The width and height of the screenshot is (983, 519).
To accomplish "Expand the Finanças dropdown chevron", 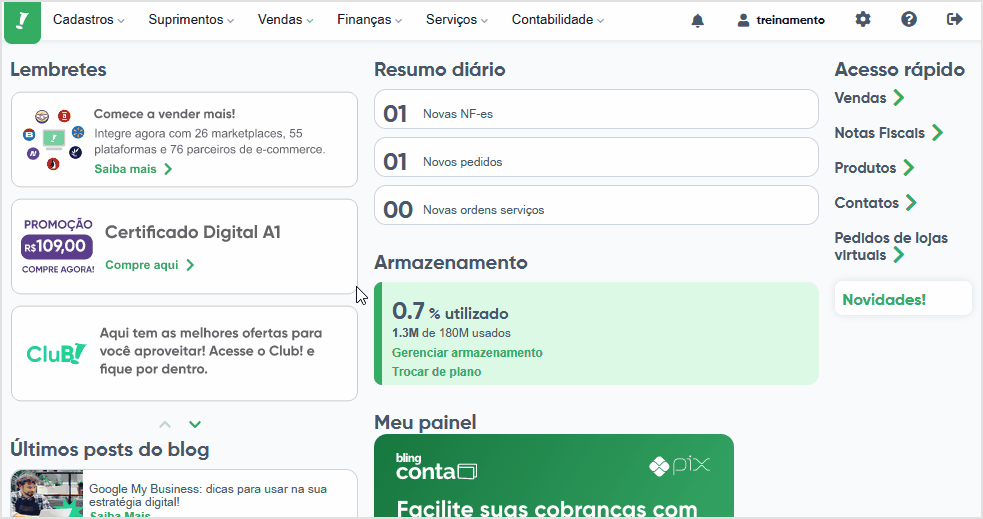I will coord(399,21).
